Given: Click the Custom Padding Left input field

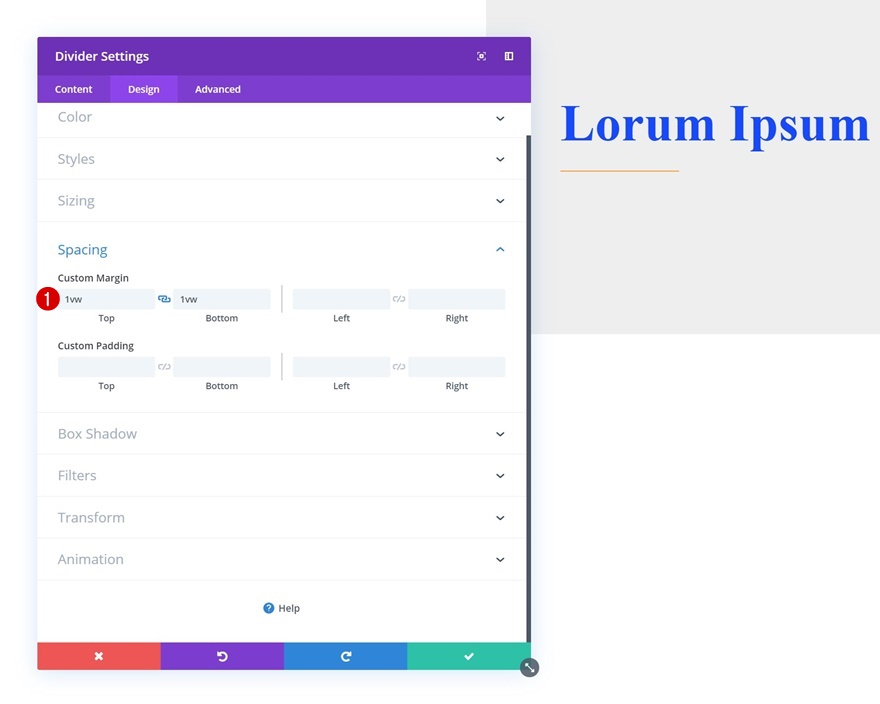Looking at the screenshot, I should [x=341, y=367].
